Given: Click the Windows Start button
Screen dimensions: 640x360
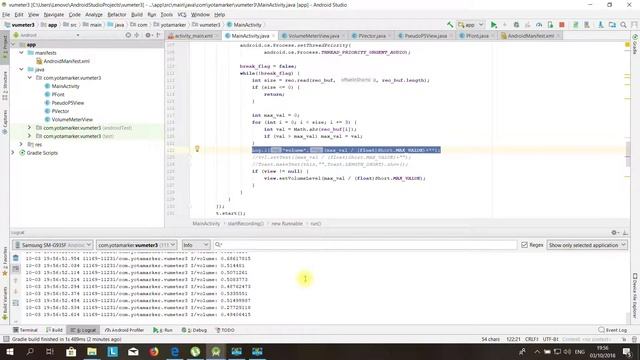Looking at the screenshot, I should (x=9, y=351).
